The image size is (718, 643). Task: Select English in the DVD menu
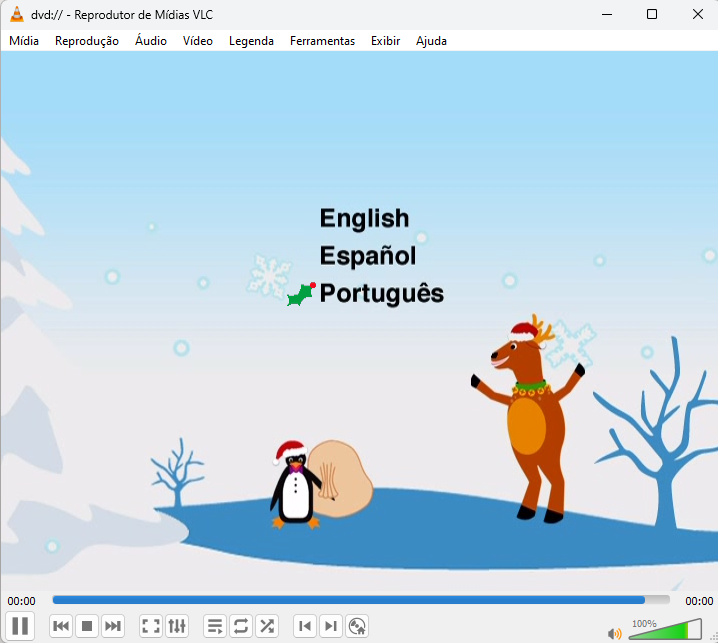pos(364,218)
